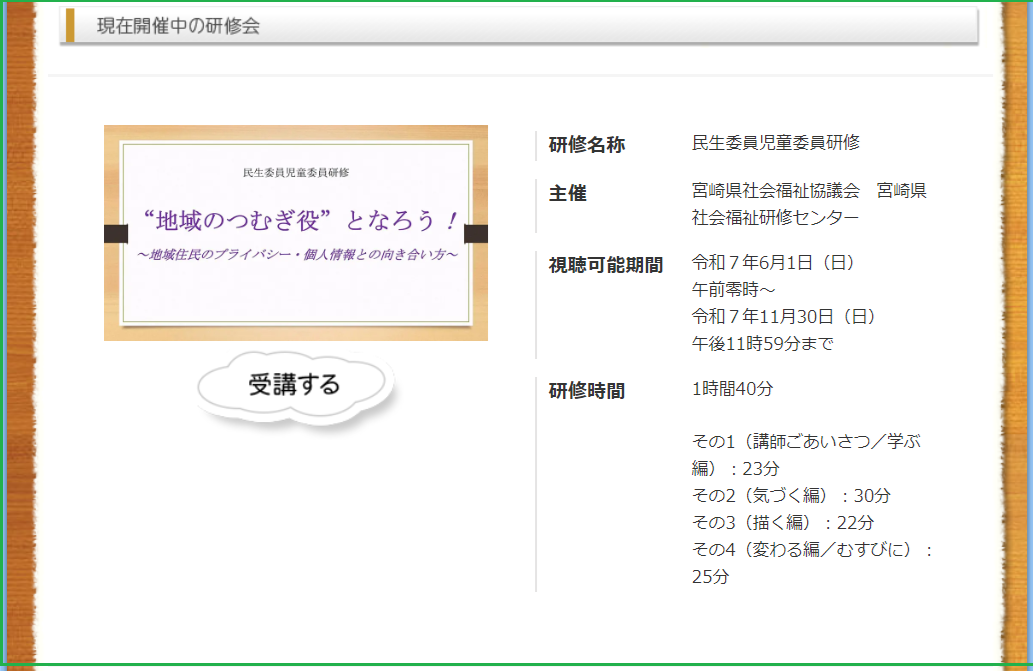Select the 民生委員児童委員研修 training name value
This screenshot has width=1033, height=671.
click(x=775, y=143)
